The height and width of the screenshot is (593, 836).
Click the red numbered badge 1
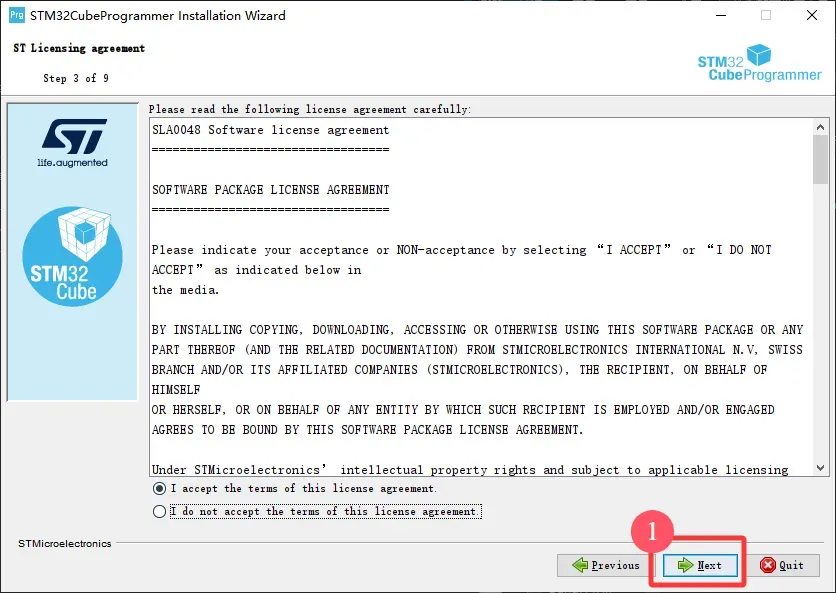tap(652, 532)
